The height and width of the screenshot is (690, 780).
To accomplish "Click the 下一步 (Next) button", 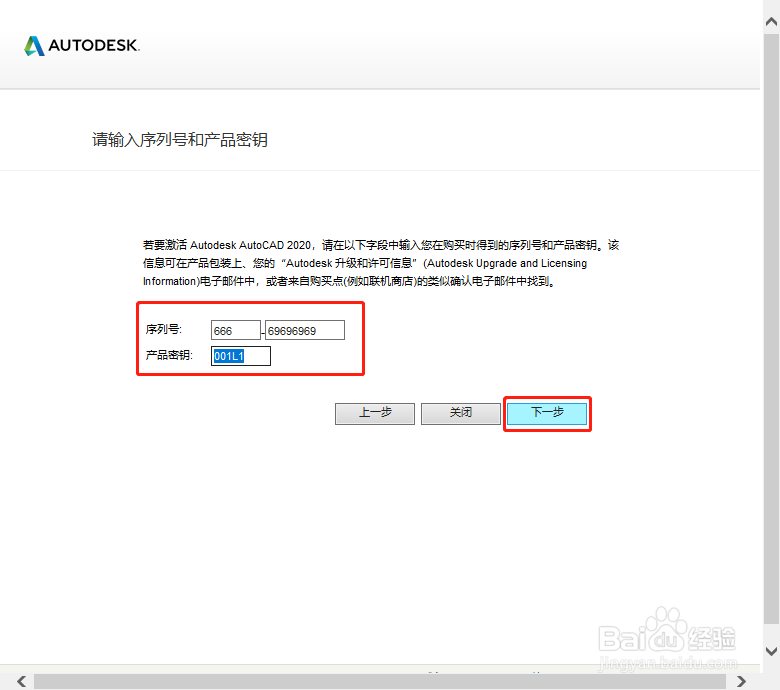I will click(x=547, y=413).
